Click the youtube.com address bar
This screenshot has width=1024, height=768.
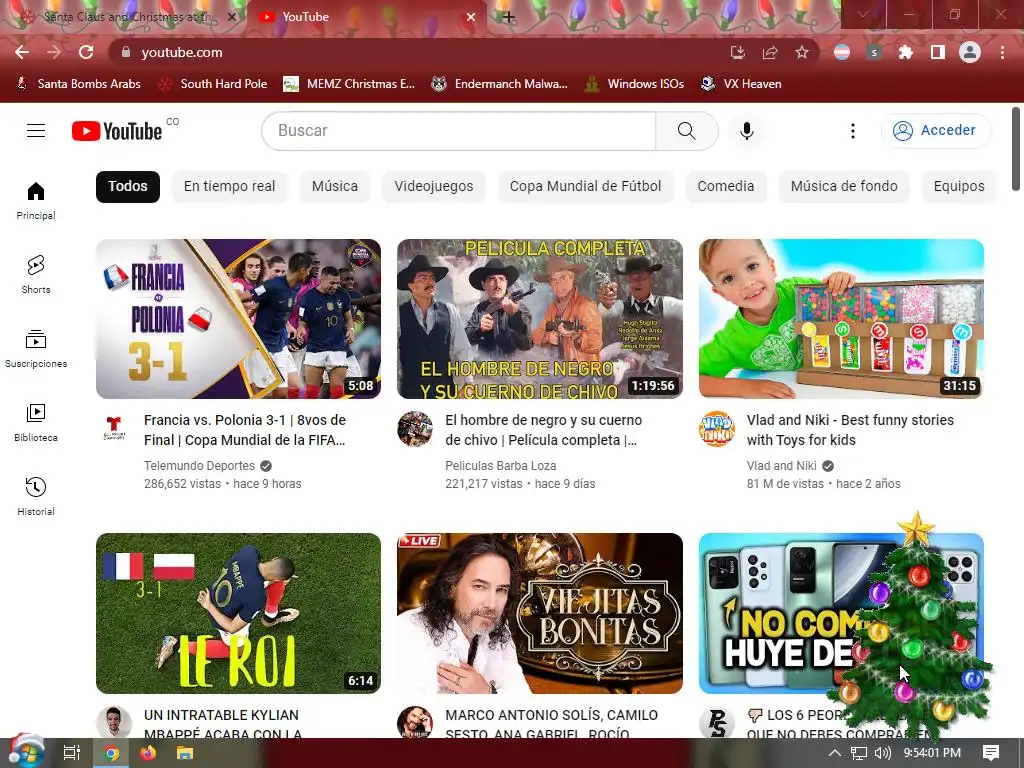click(x=418, y=52)
